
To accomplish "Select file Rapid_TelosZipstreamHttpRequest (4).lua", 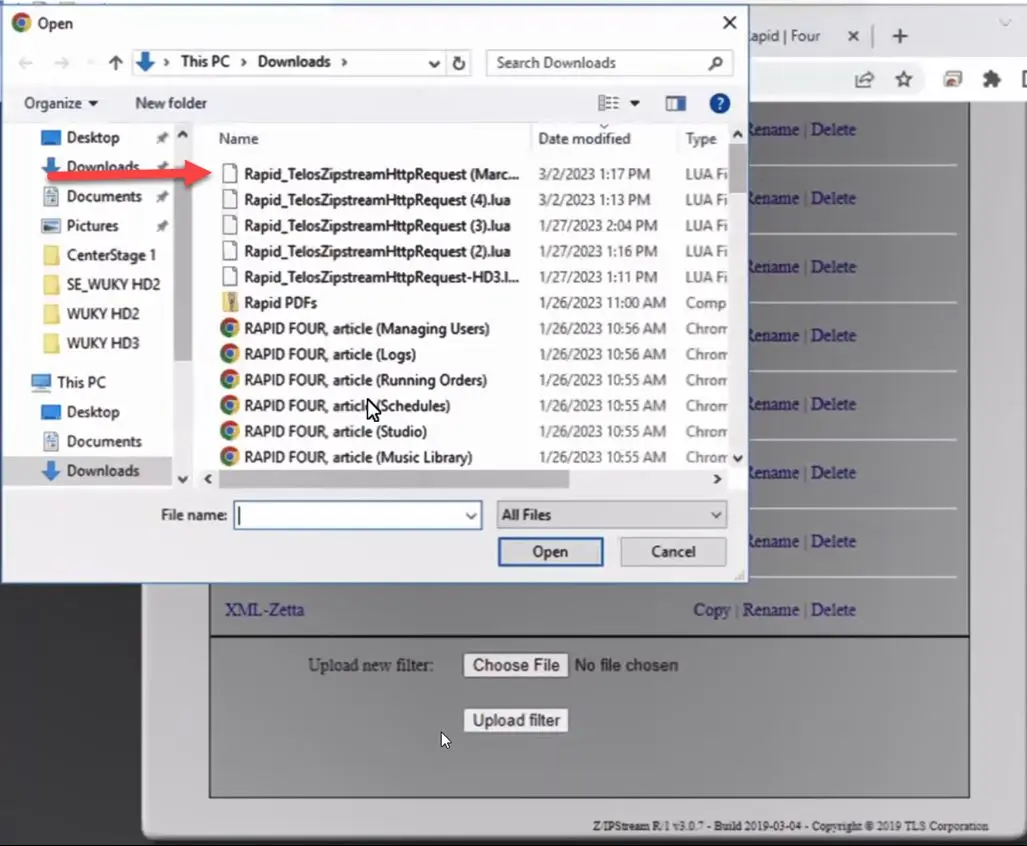I will click(x=377, y=200).
